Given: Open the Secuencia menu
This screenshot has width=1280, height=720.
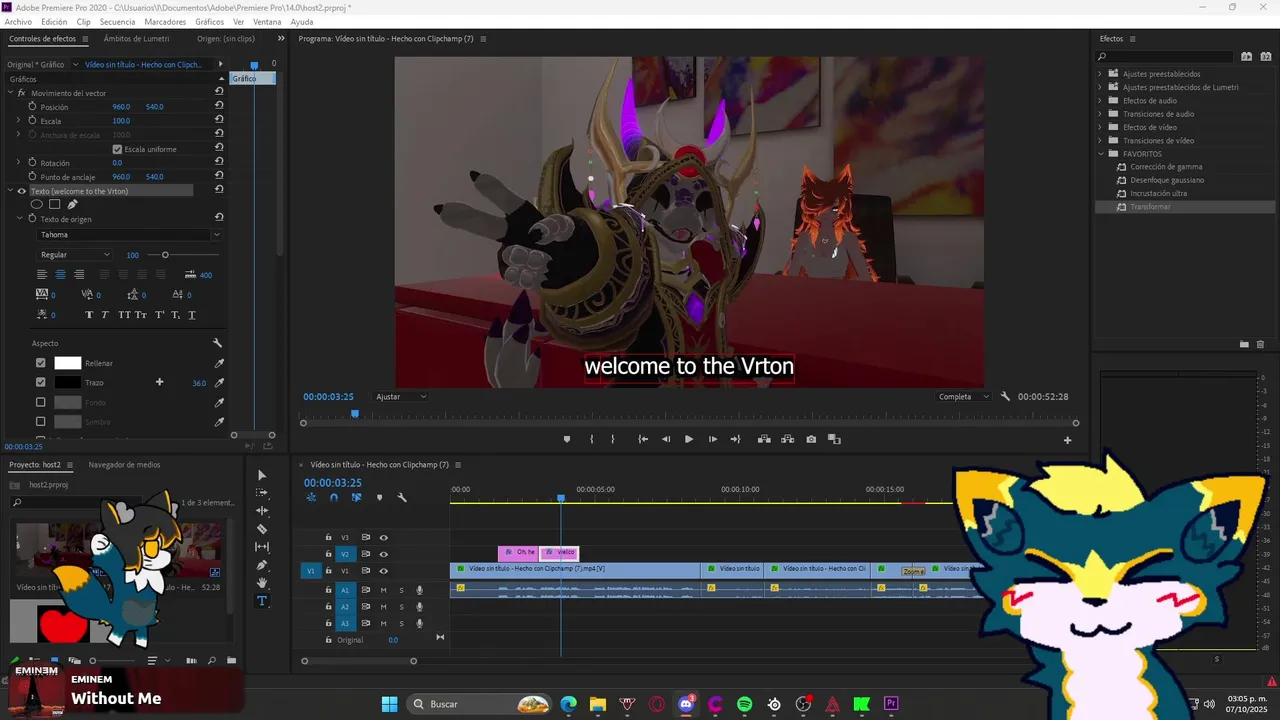Looking at the screenshot, I should point(117,21).
